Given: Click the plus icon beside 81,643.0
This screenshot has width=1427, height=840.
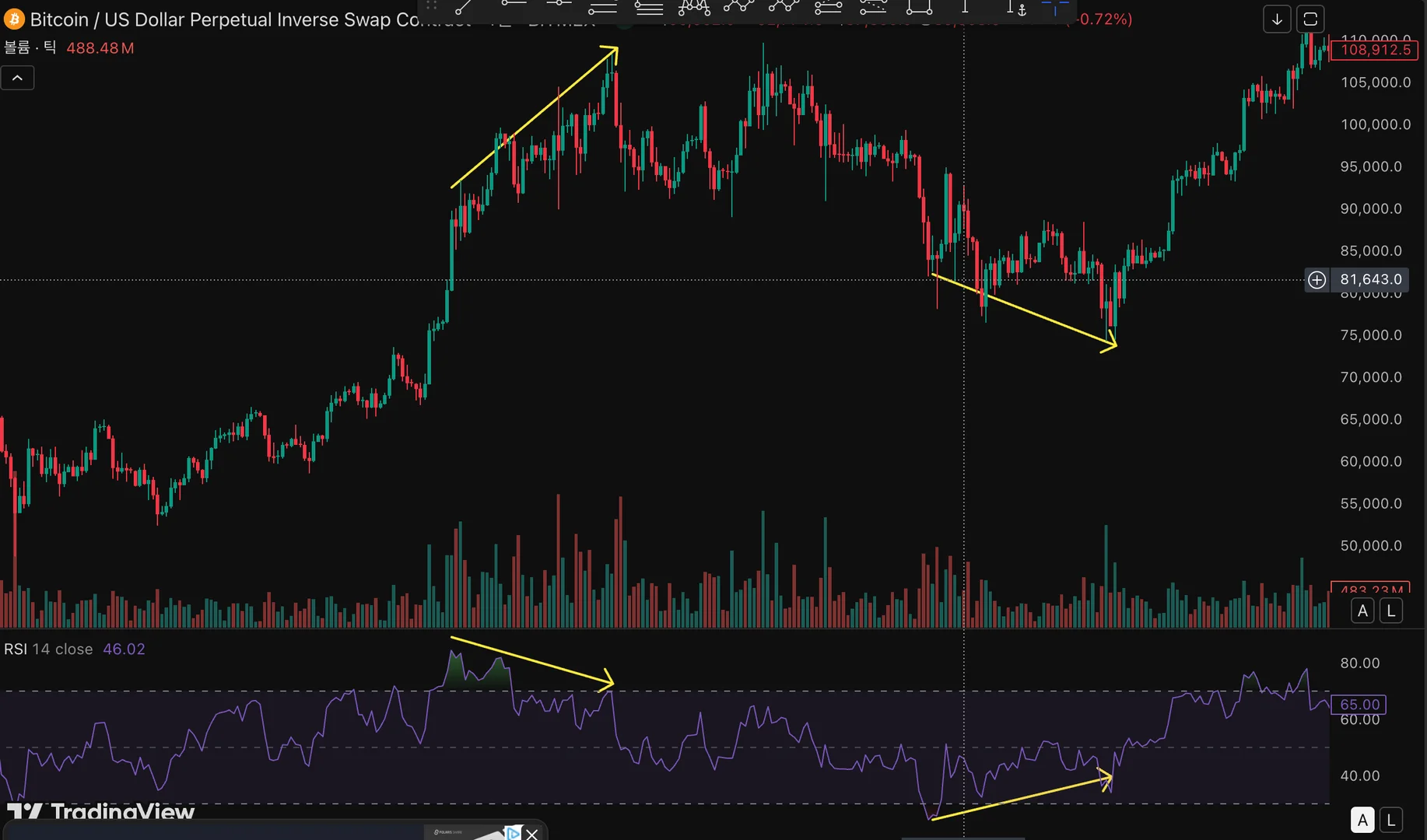Looking at the screenshot, I should pos(1317,279).
